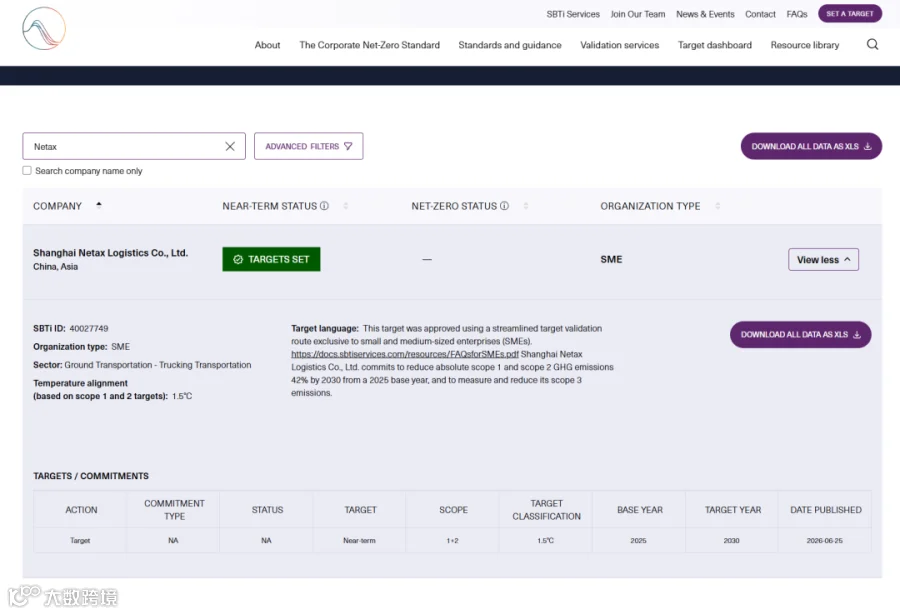Download all data as XLS at top
This screenshot has width=900, height=614.
(811, 146)
